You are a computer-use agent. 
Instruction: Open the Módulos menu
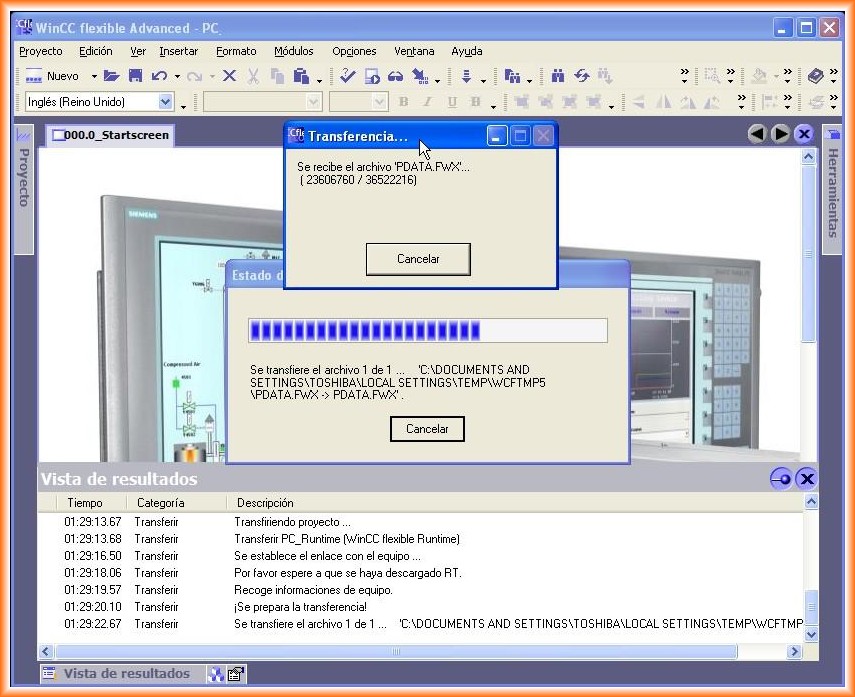pyautogui.click(x=293, y=51)
